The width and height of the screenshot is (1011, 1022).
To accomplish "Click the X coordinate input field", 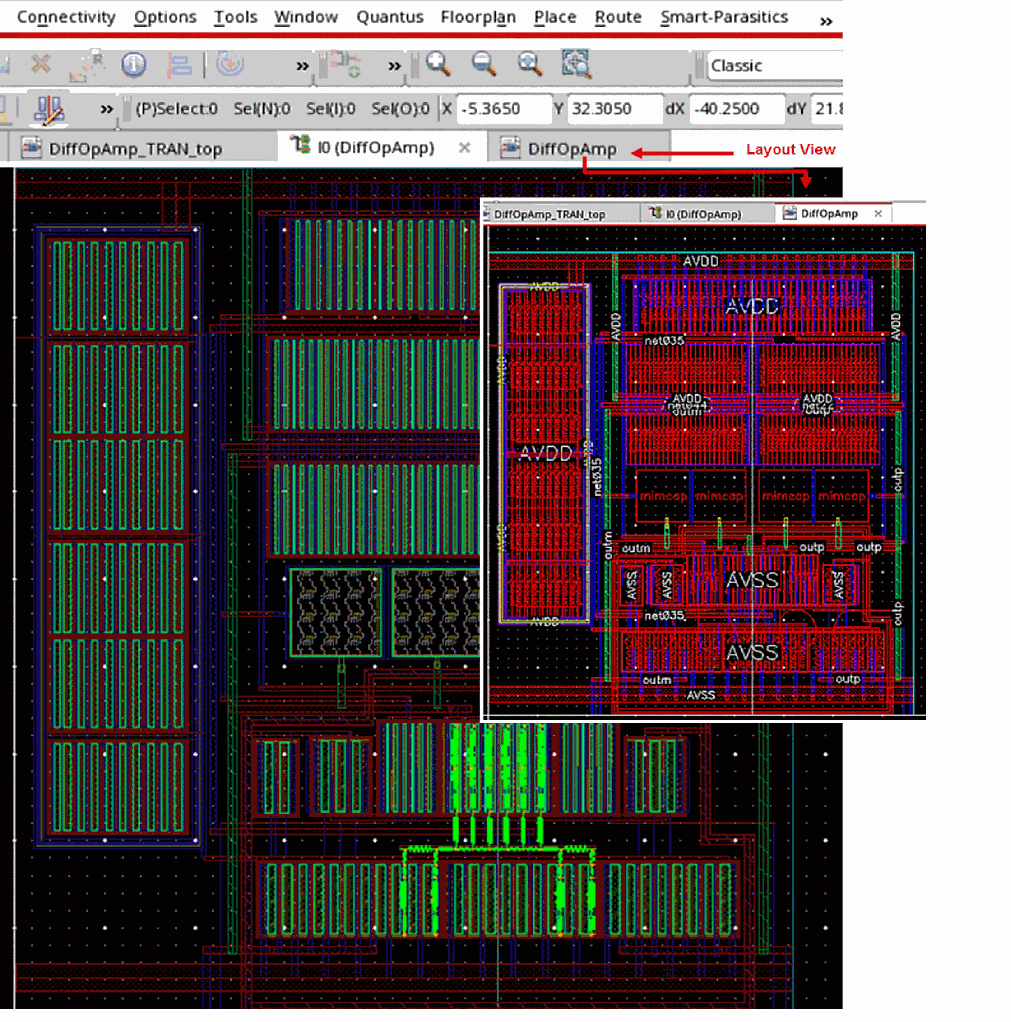I will (503, 109).
